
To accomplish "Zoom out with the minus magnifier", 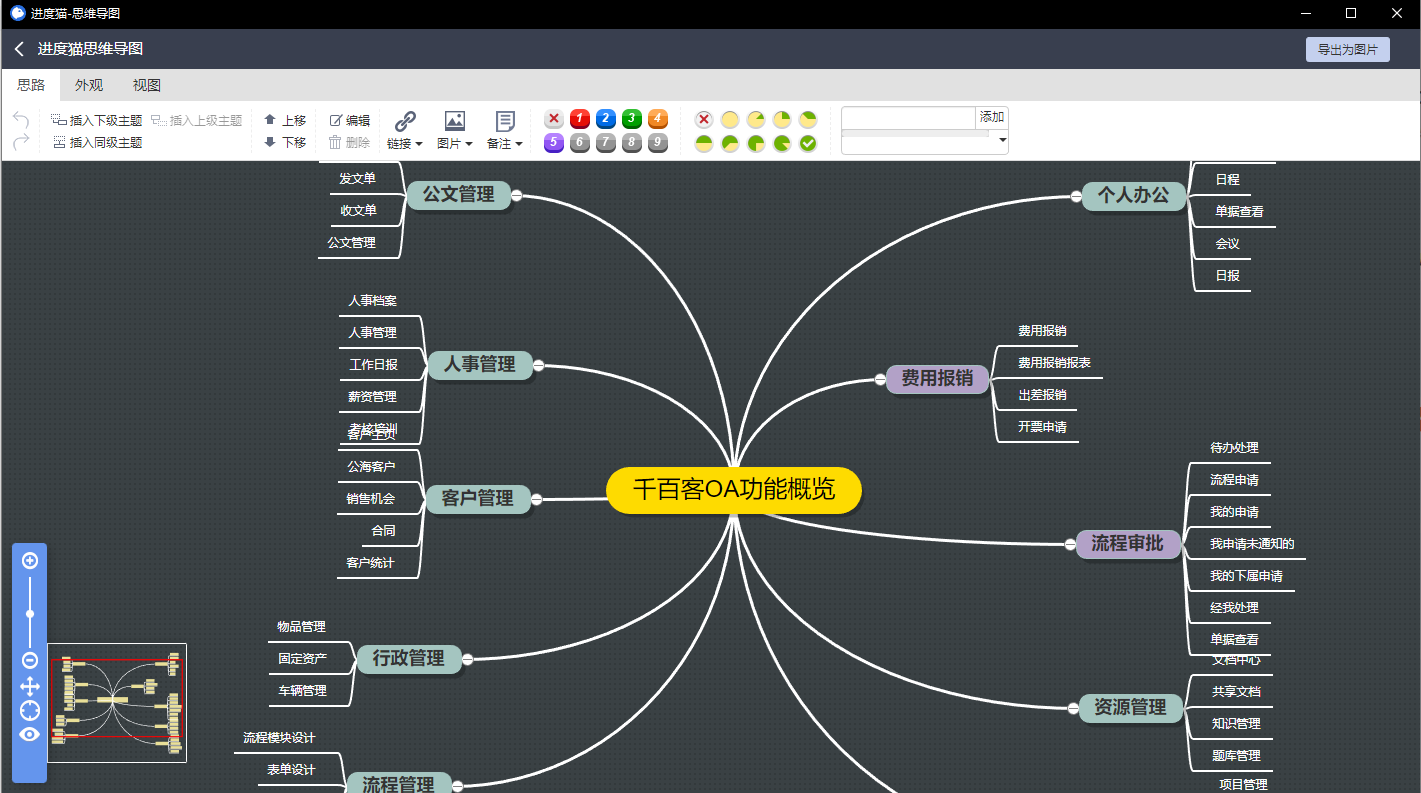I will pos(30,660).
